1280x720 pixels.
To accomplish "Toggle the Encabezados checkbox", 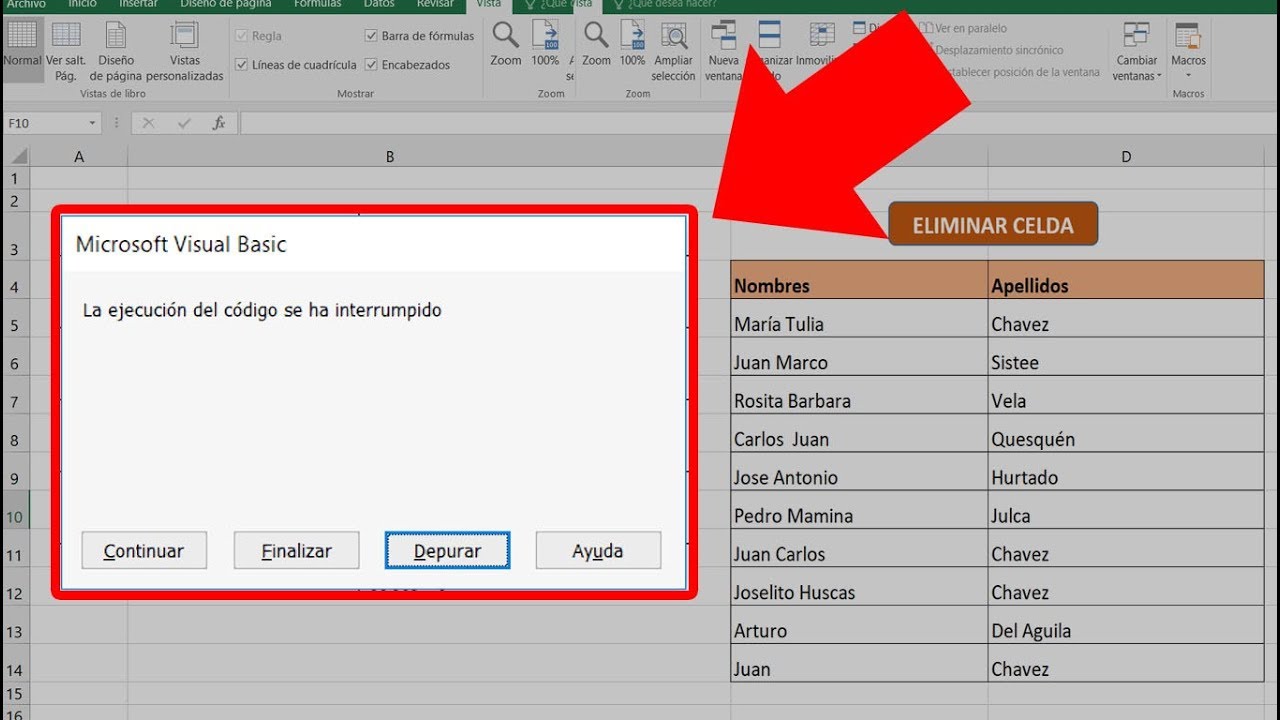I will point(372,65).
